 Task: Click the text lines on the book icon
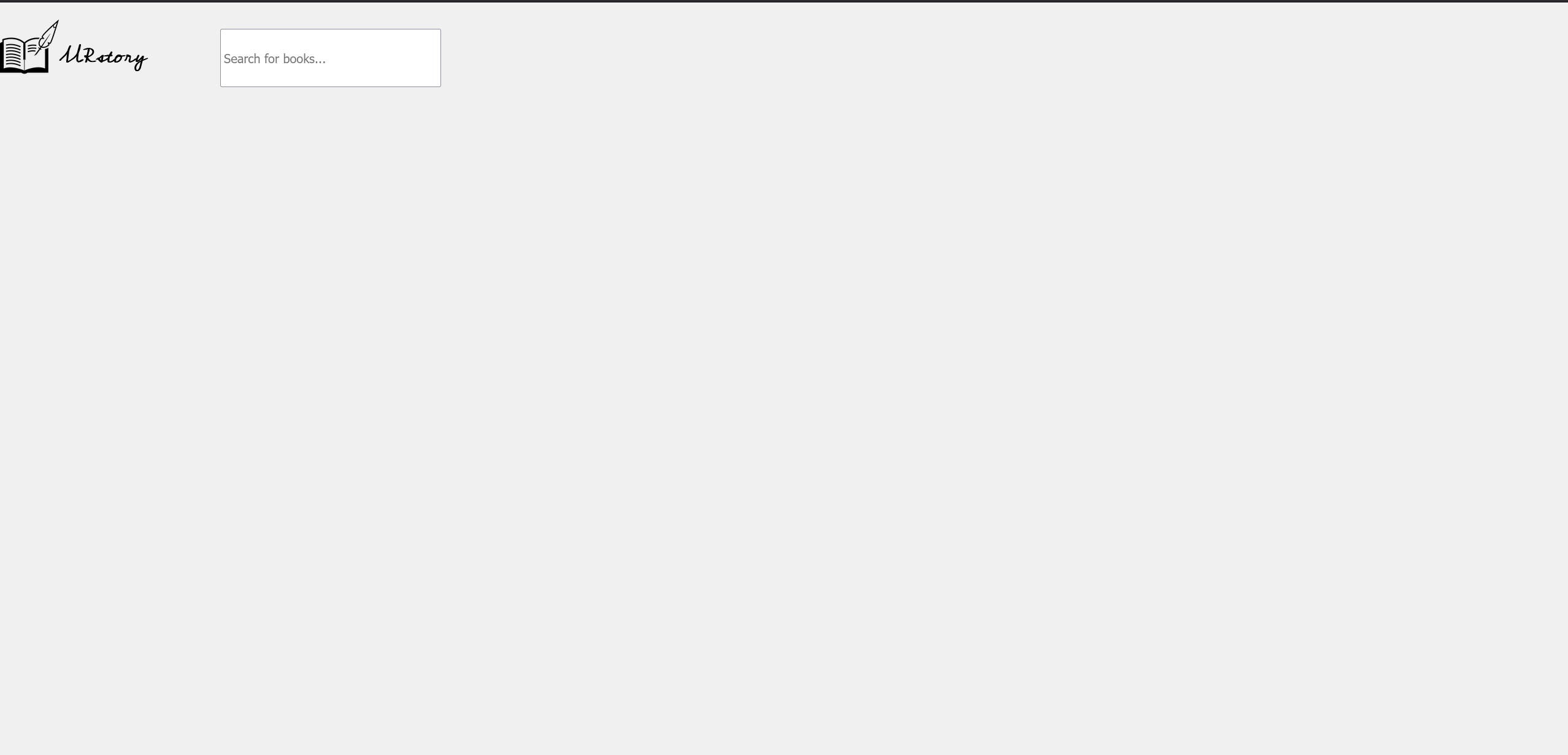(x=13, y=56)
